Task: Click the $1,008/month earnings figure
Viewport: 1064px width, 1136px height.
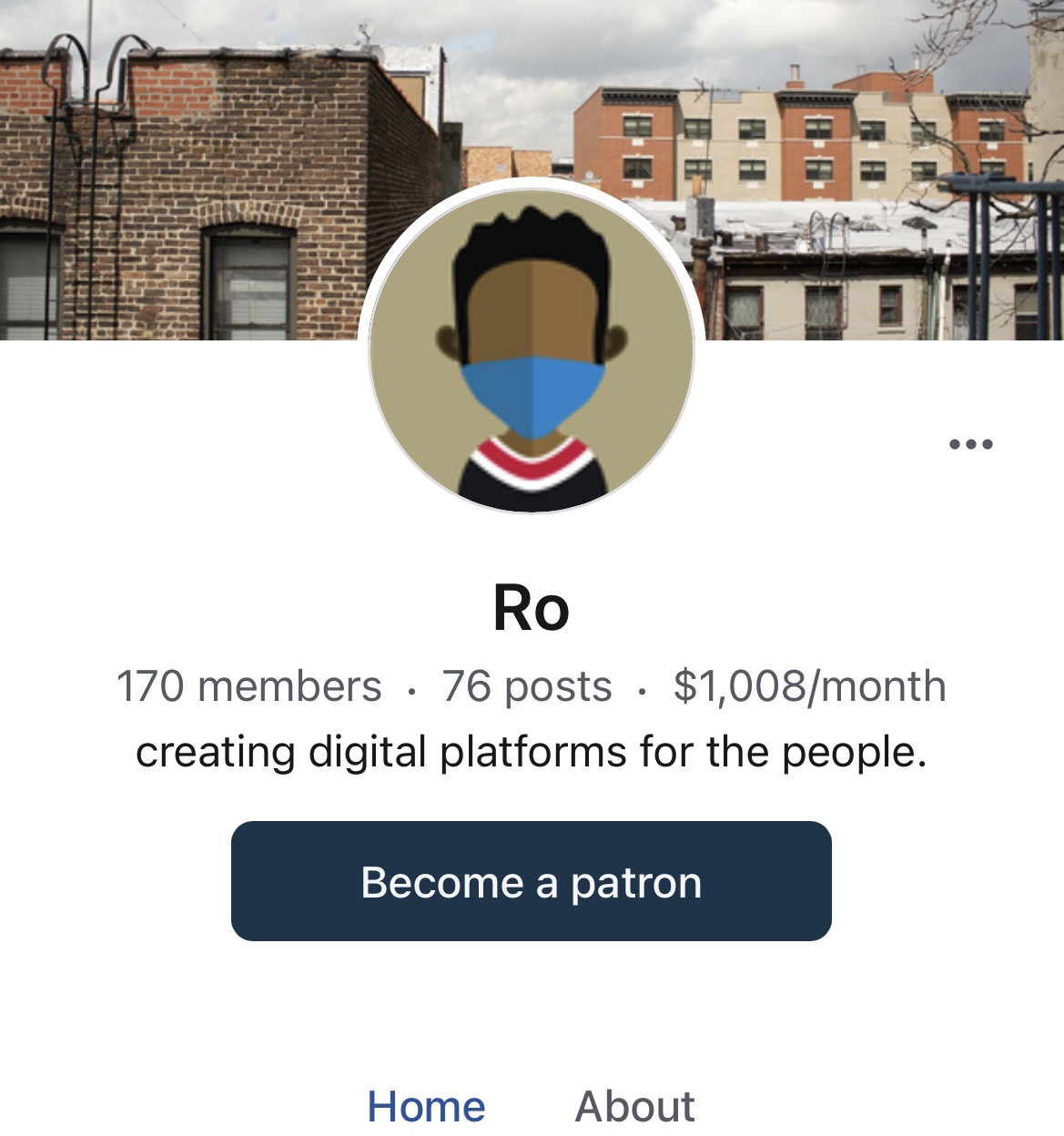Action: (809, 686)
